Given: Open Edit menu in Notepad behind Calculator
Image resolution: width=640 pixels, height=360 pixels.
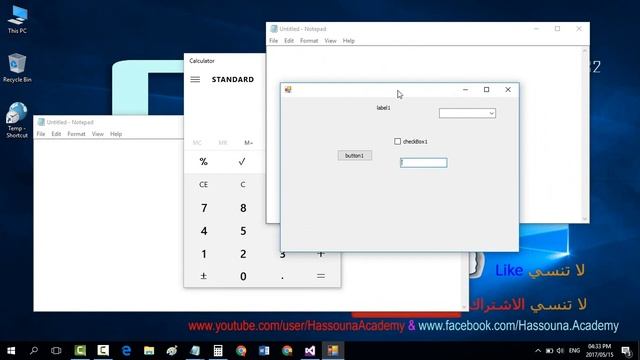Looking at the screenshot, I should point(56,134).
